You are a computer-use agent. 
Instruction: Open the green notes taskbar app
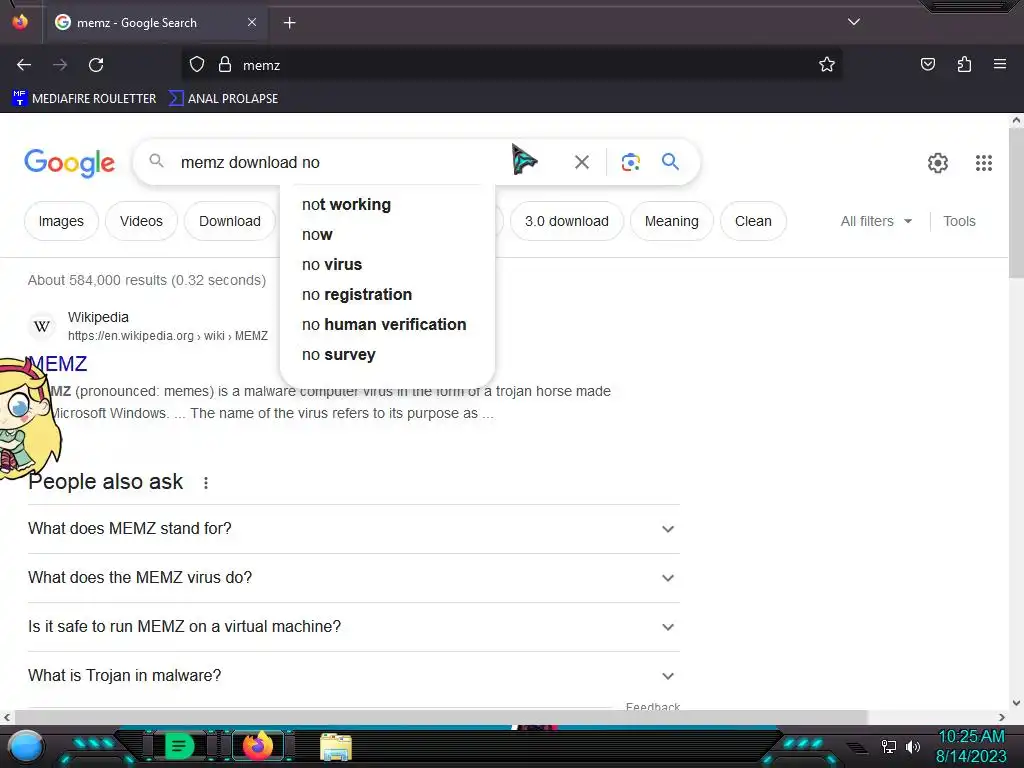click(178, 746)
